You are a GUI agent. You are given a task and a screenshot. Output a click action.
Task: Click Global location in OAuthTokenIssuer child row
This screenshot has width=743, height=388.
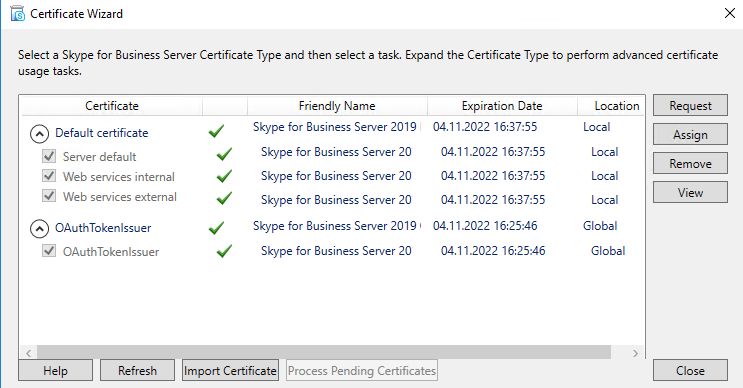point(608,251)
